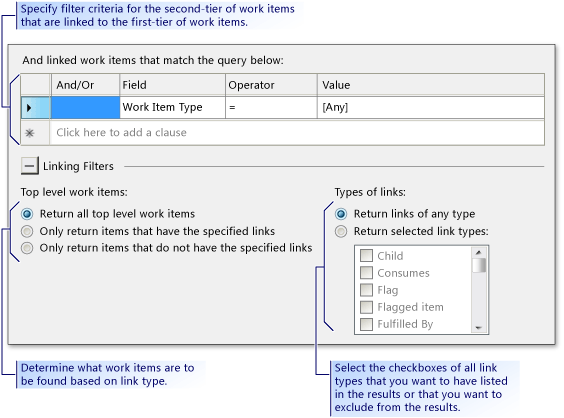Open the [Any] Value cell
The height and width of the screenshot is (418, 564).
[431, 108]
